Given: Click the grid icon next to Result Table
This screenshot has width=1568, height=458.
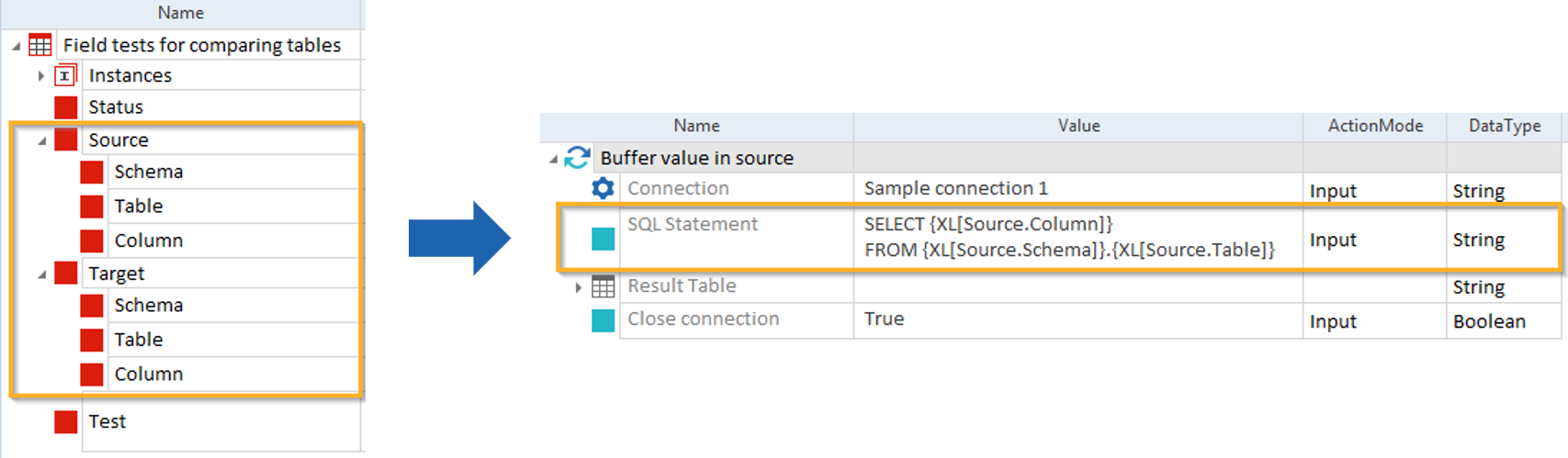Looking at the screenshot, I should [x=604, y=287].
